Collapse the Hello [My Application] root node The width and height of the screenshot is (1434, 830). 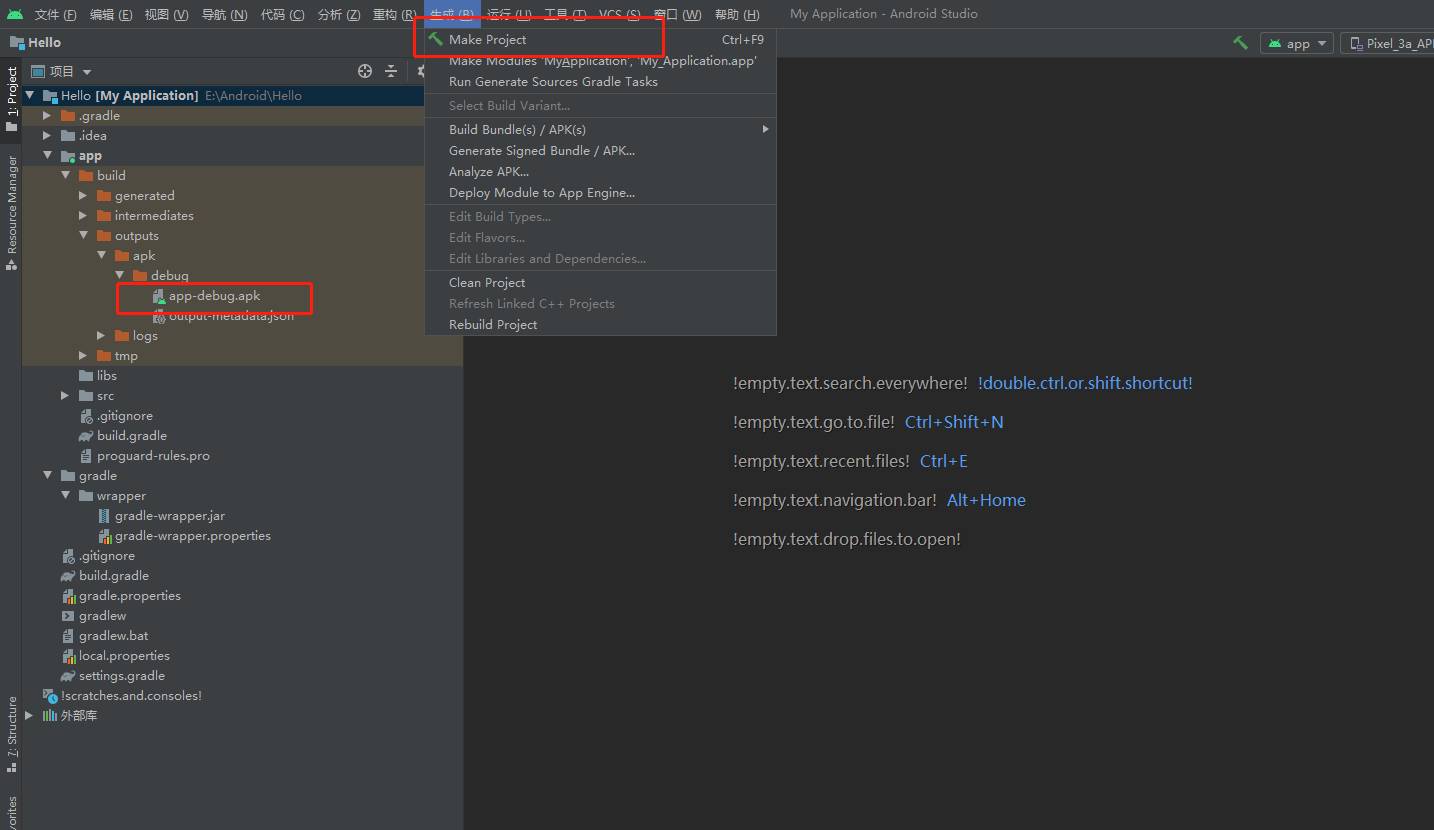pyautogui.click(x=29, y=96)
